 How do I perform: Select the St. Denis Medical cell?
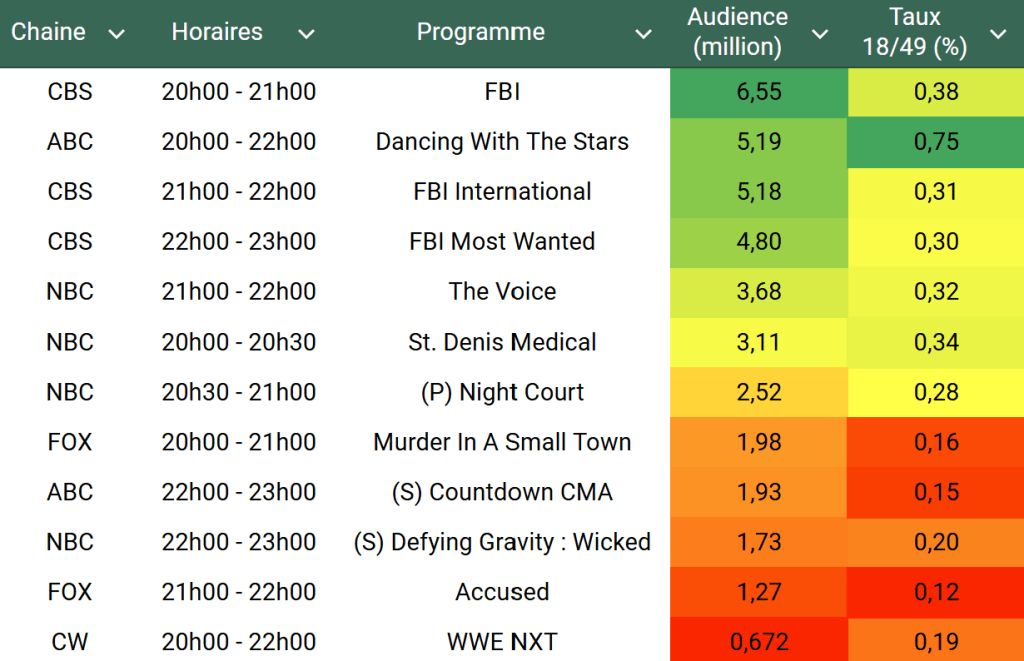502,342
